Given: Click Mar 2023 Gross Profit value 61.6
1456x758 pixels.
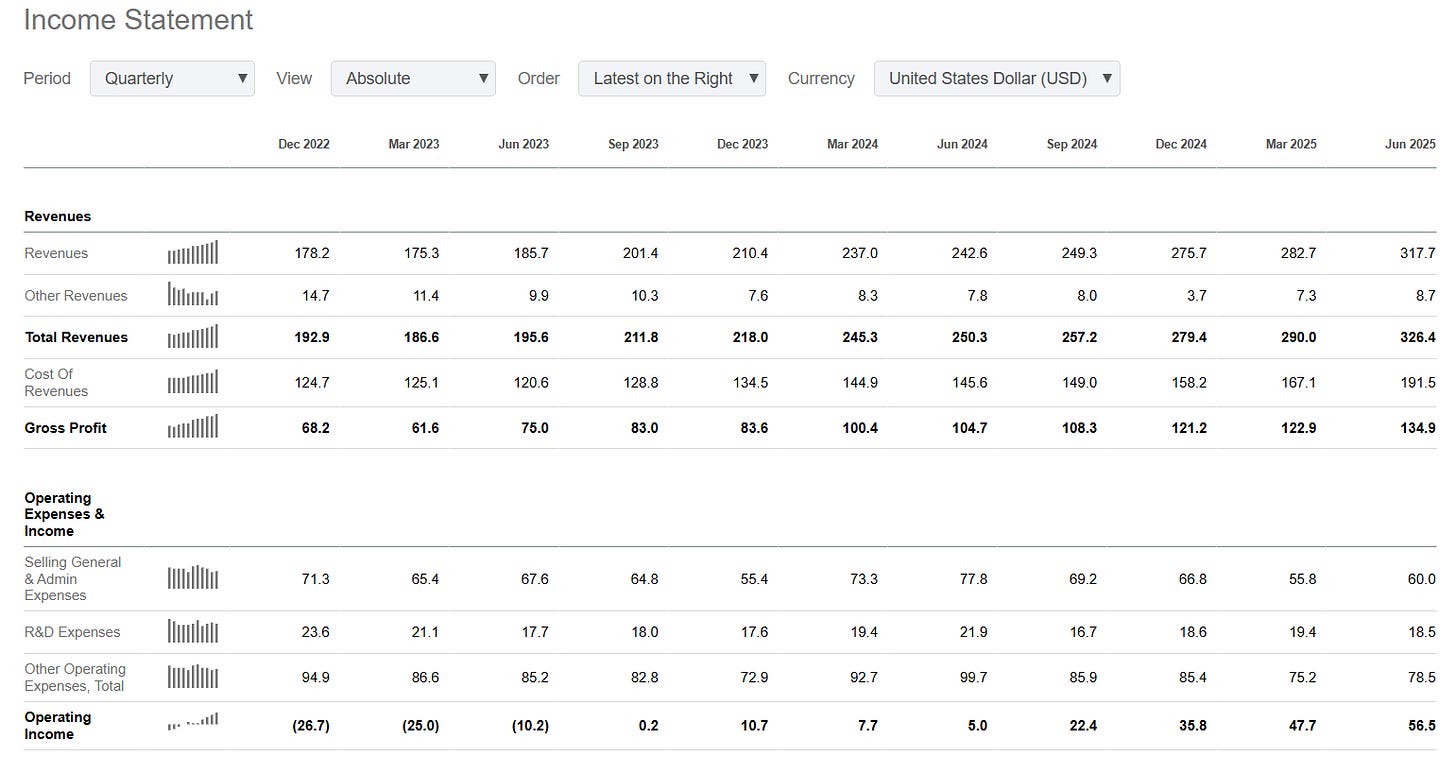Looking at the screenshot, I should click(425, 427).
